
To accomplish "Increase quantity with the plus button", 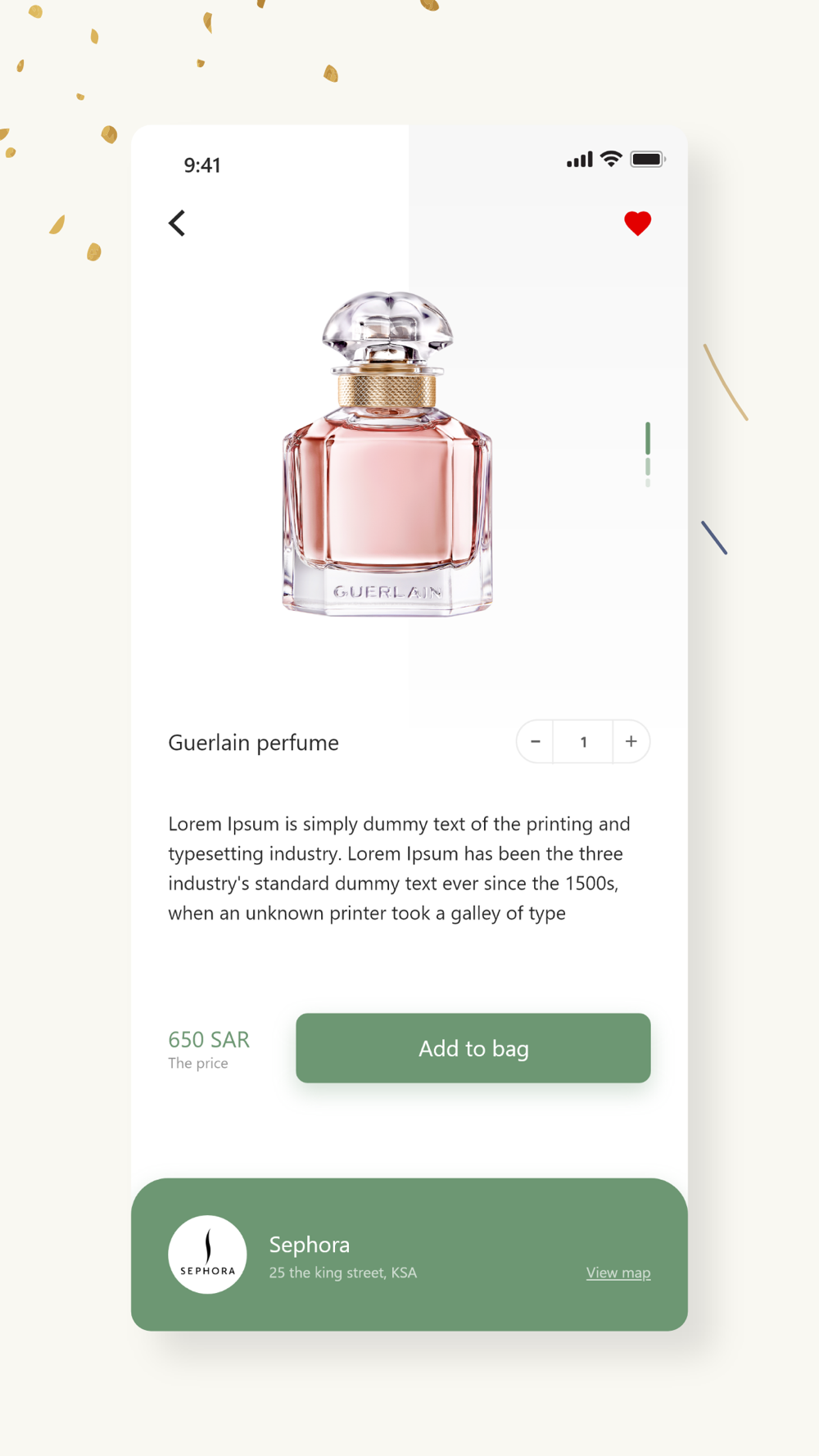I will (x=631, y=742).
